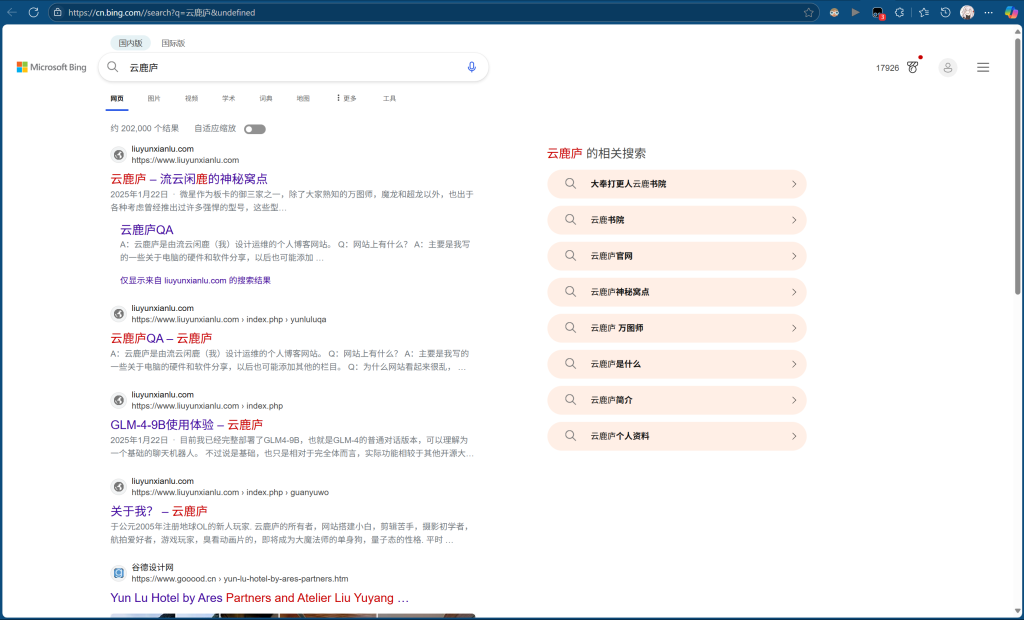The image size is (1024, 620).
Task: Open related search 云鹿书院 chevron
Action: click(793, 220)
